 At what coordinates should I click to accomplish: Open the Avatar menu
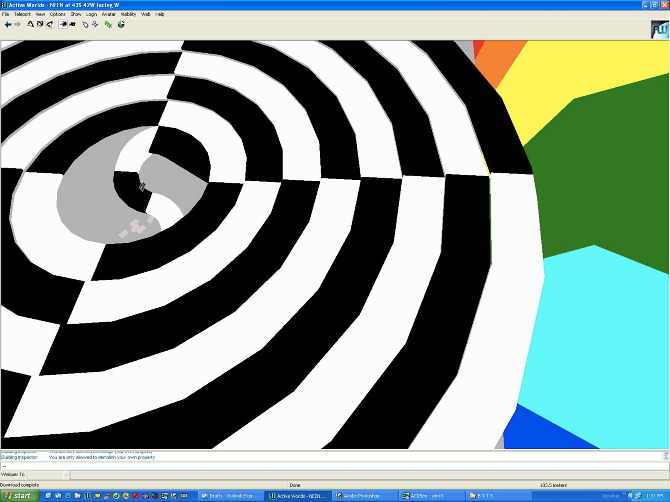click(x=108, y=15)
